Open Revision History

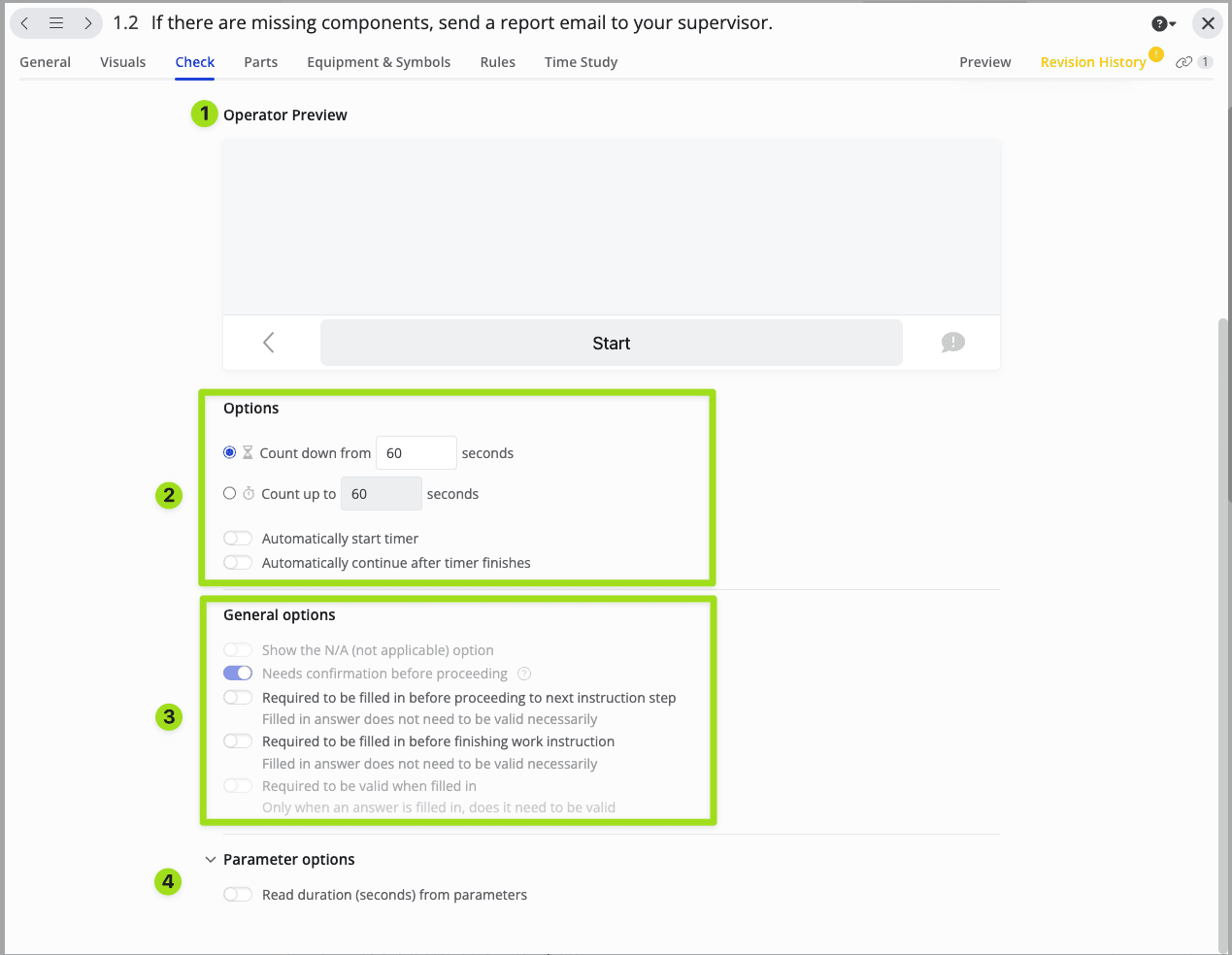coord(1092,62)
